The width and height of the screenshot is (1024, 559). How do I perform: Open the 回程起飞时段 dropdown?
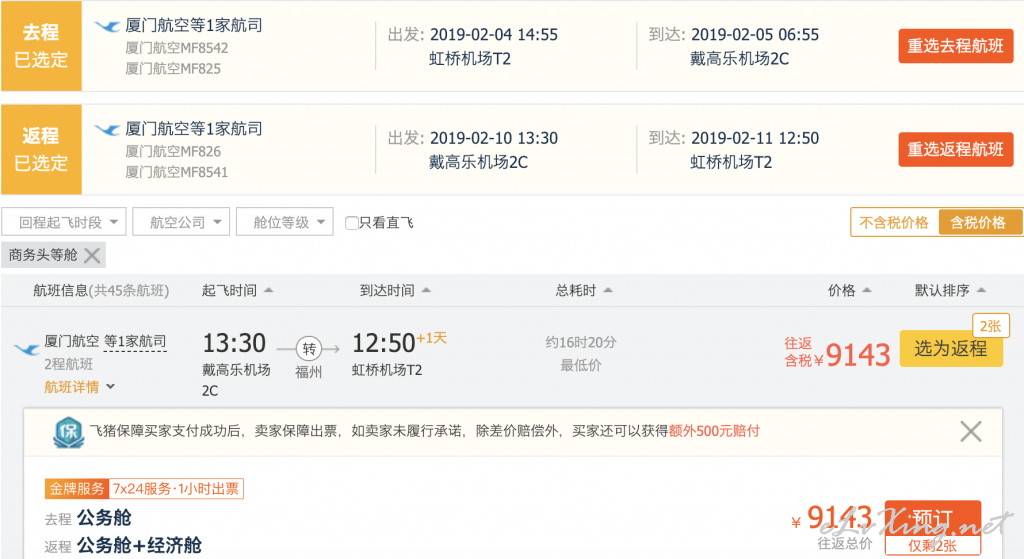pyautogui.click(x=63, y=222)
